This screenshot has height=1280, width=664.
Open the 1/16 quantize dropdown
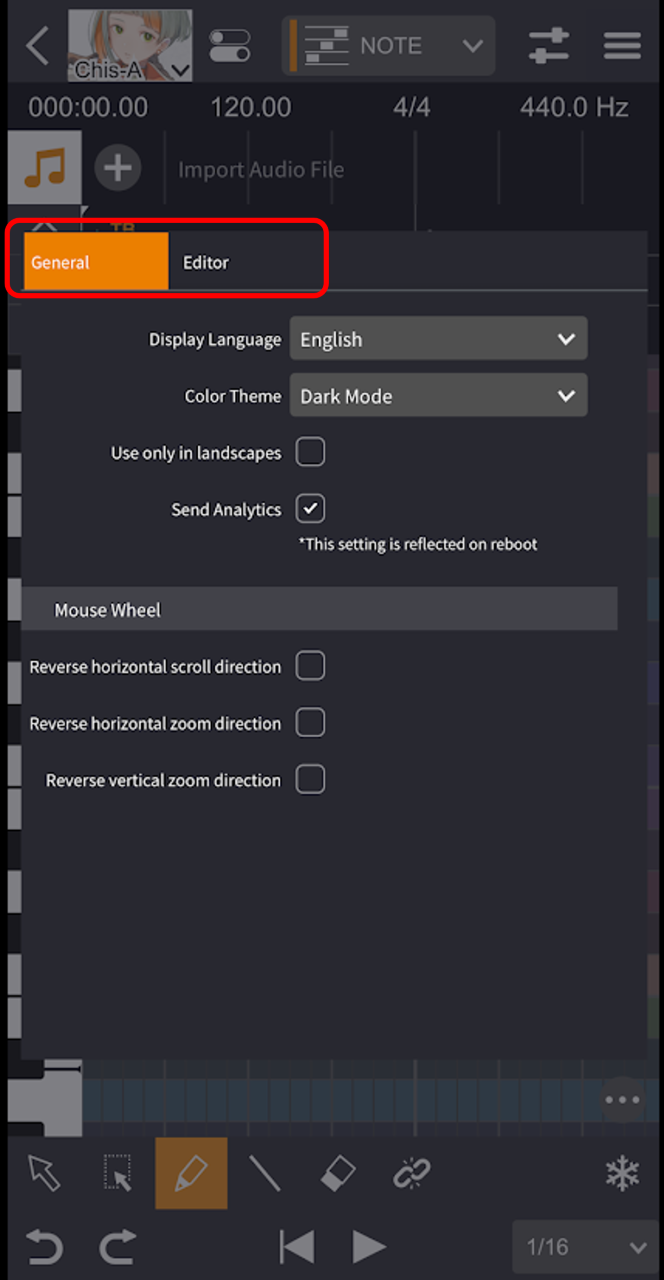(x=585, y=1247)
